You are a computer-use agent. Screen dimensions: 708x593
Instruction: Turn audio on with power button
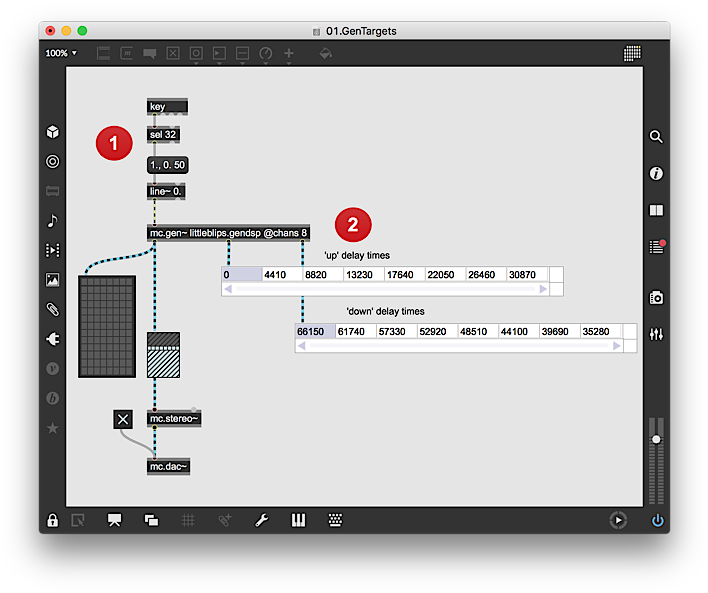pyautogui.click(x=657, y=520)
